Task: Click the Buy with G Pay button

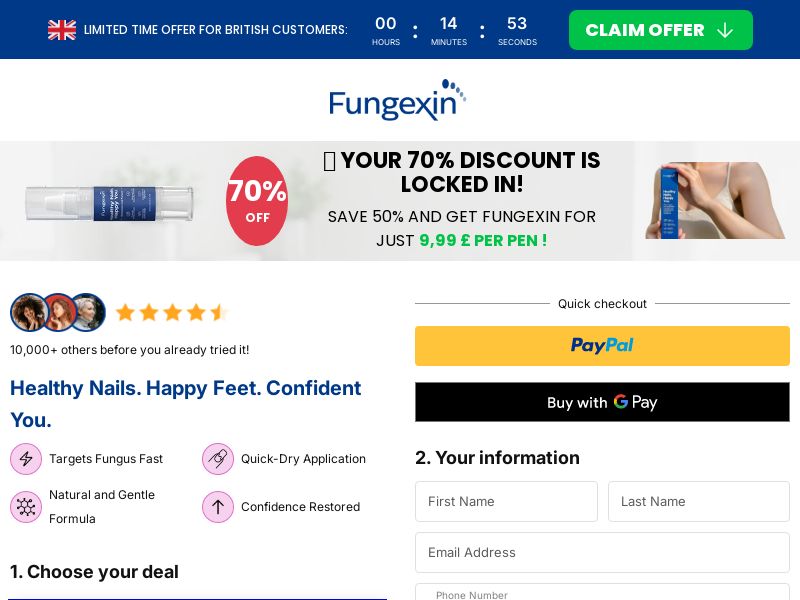Action: [x=602, y=402]
